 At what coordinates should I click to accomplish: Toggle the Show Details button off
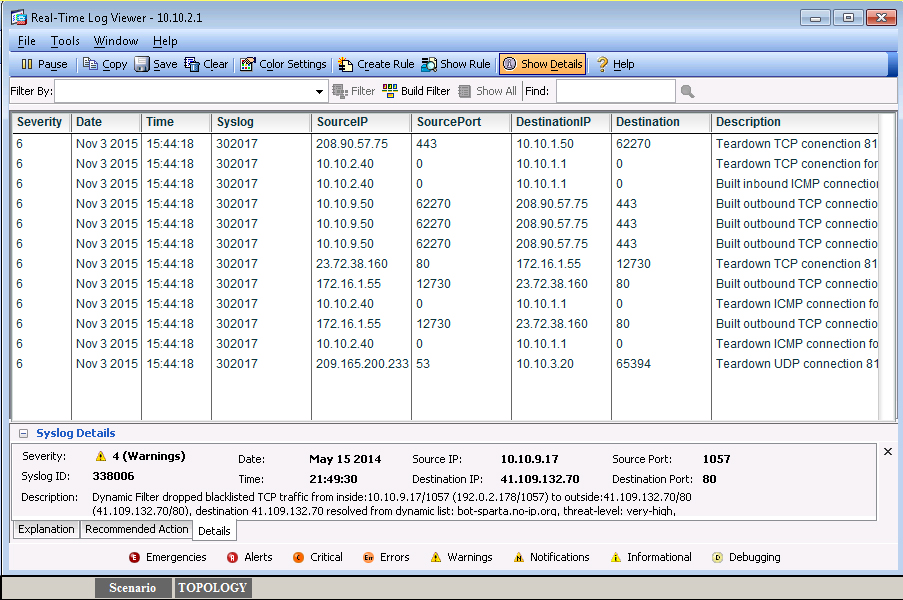click(542, 64)
